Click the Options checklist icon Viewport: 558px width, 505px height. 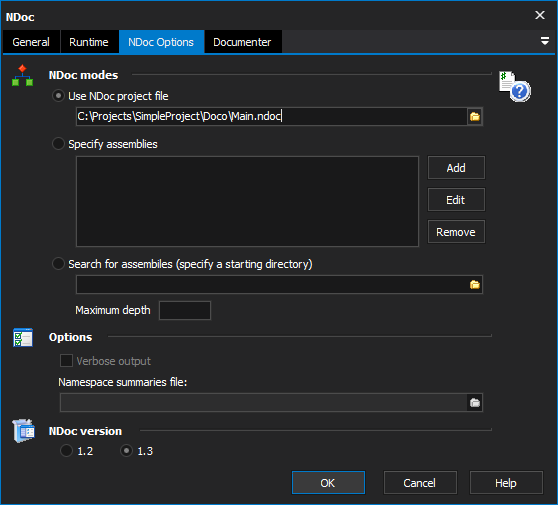pyautogui.click(x=23, y=337)
